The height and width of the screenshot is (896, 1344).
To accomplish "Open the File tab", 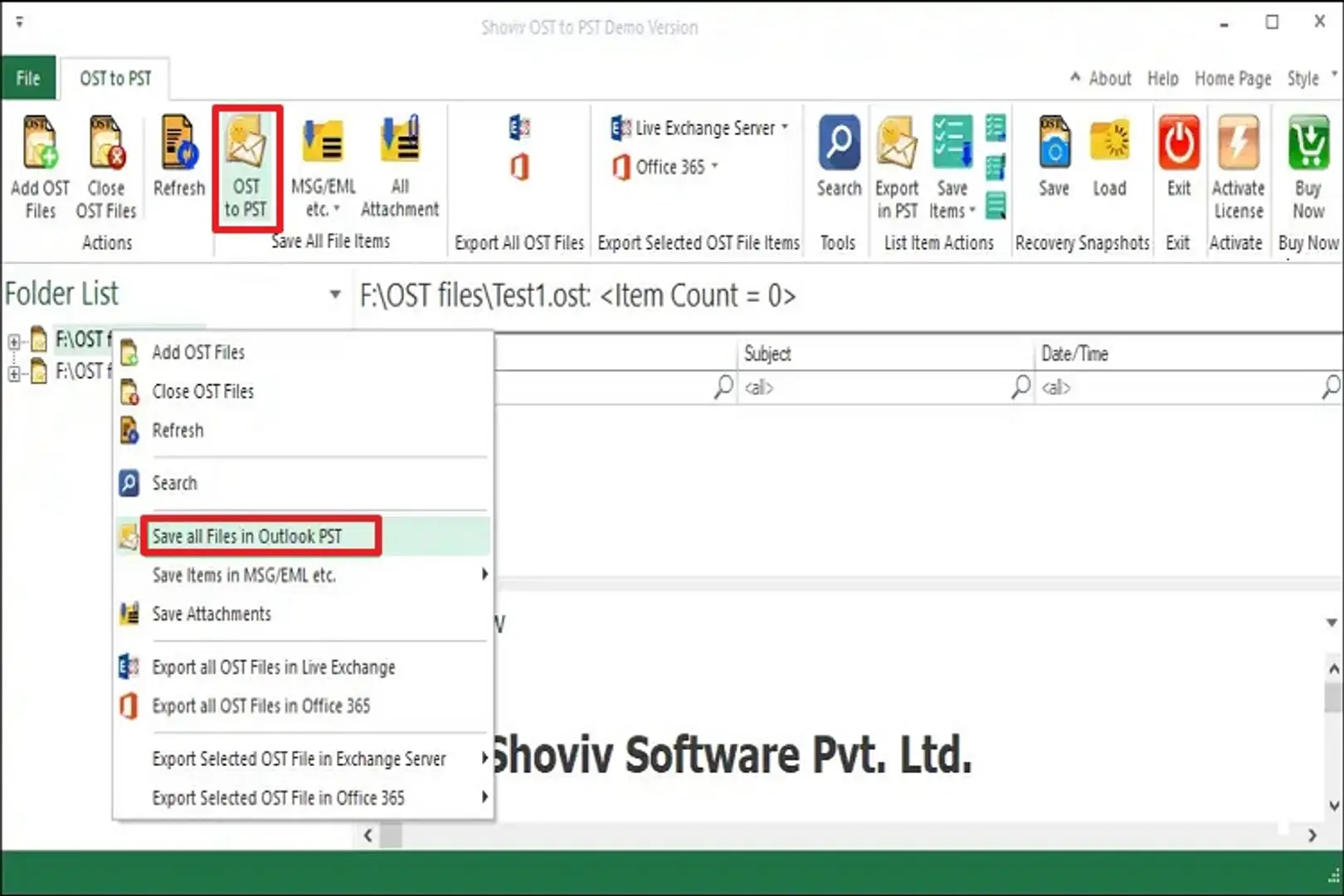I will tap(28, 79).
